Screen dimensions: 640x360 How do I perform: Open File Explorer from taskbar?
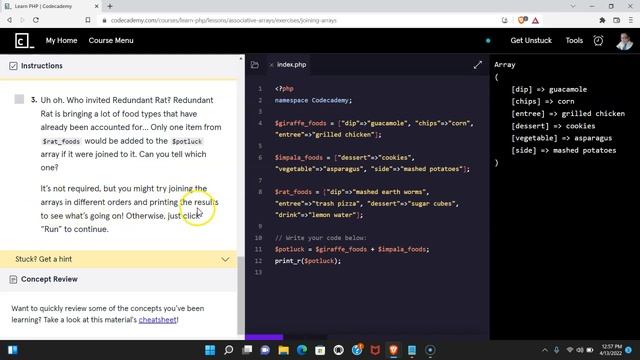(x=283, y=350)
